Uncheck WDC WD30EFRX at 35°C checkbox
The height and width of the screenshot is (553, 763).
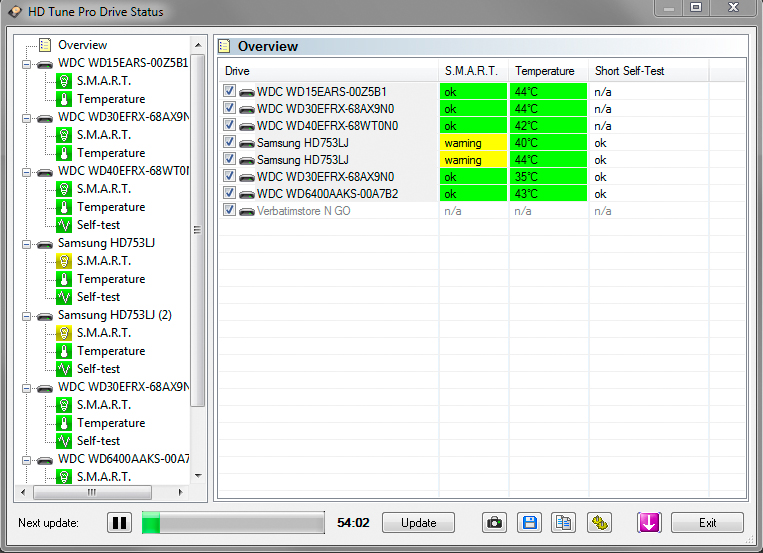pyautogui.click(x=229, y=176)
